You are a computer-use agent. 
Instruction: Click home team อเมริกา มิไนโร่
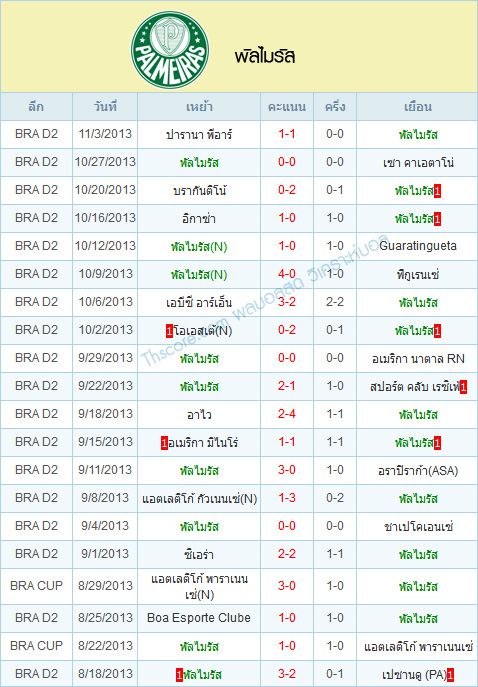coord(203,443)
